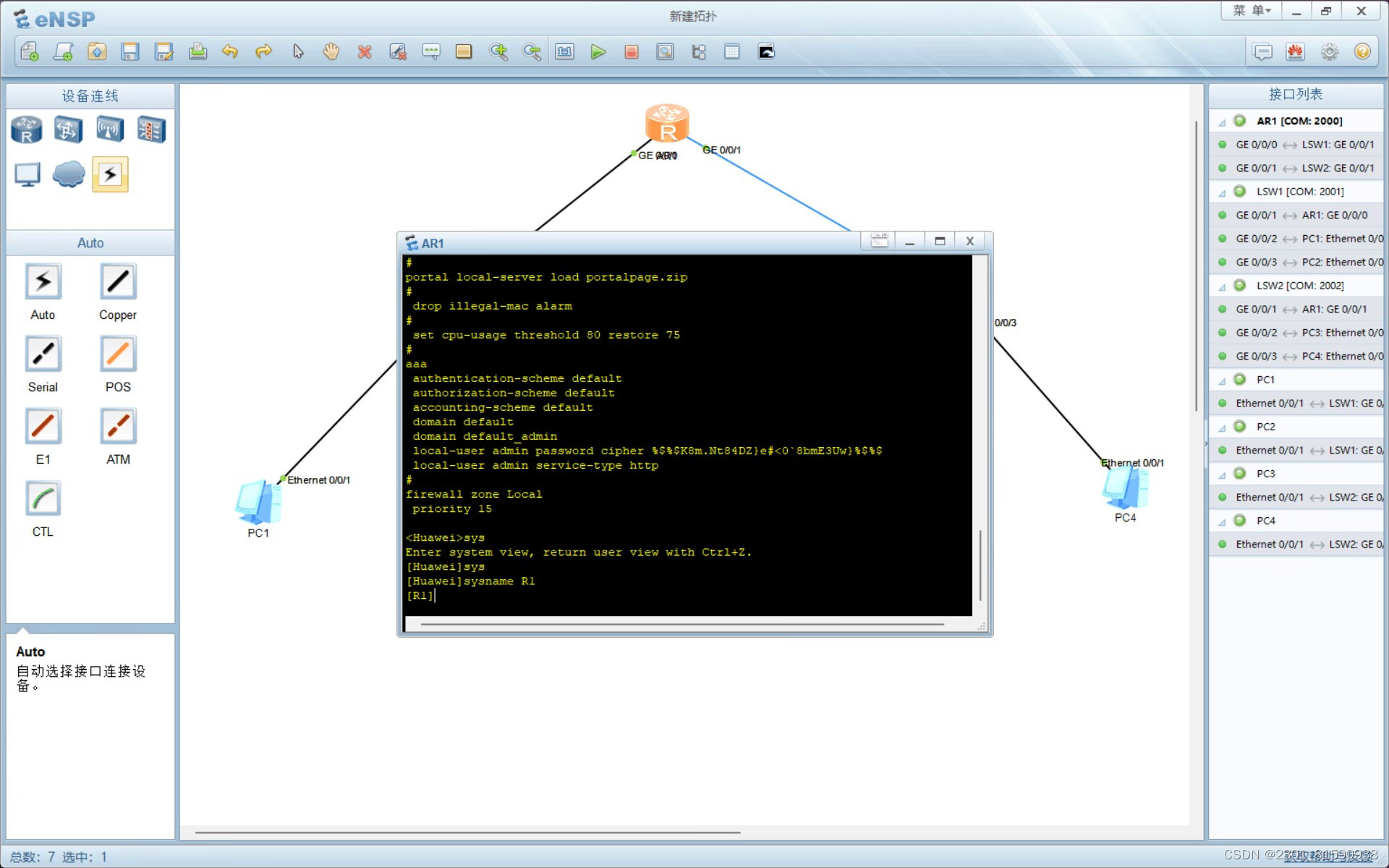Open the help question mark icon
This screenshot has width=1389, height=868.
1362,51
